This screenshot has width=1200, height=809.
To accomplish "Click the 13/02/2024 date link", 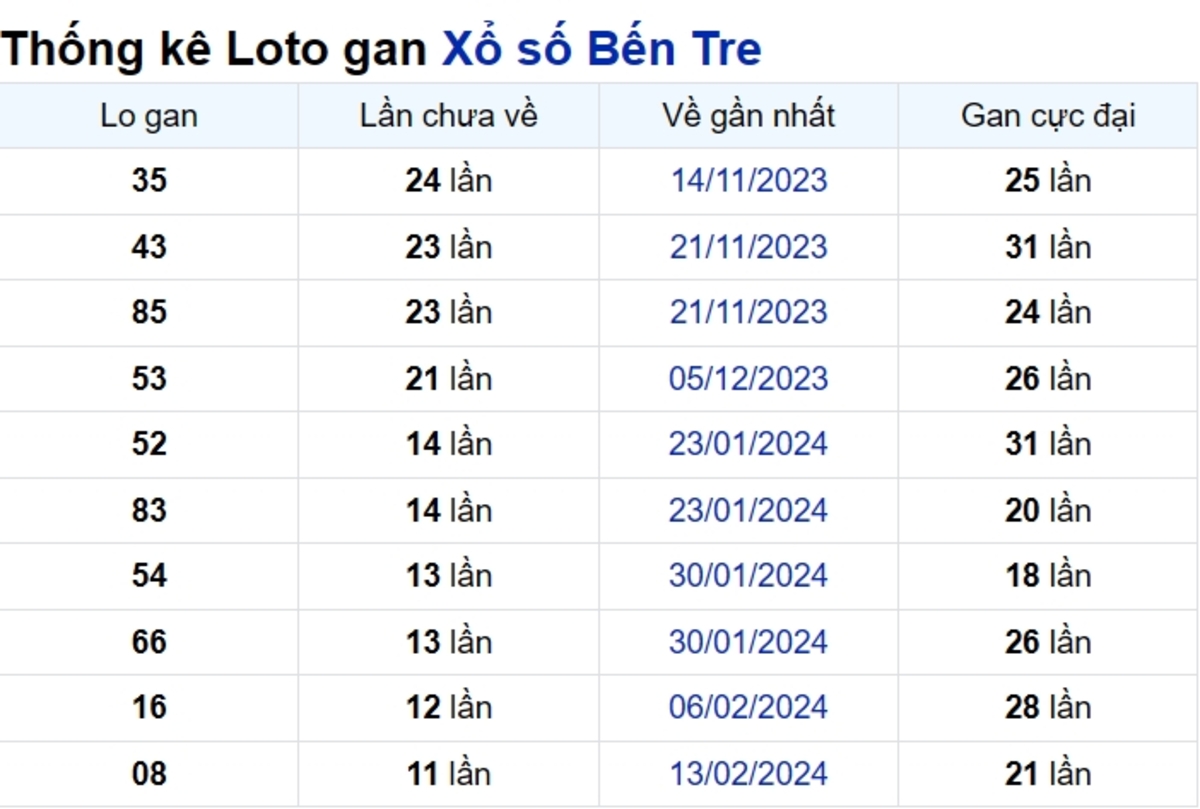I will pos(749,774).
